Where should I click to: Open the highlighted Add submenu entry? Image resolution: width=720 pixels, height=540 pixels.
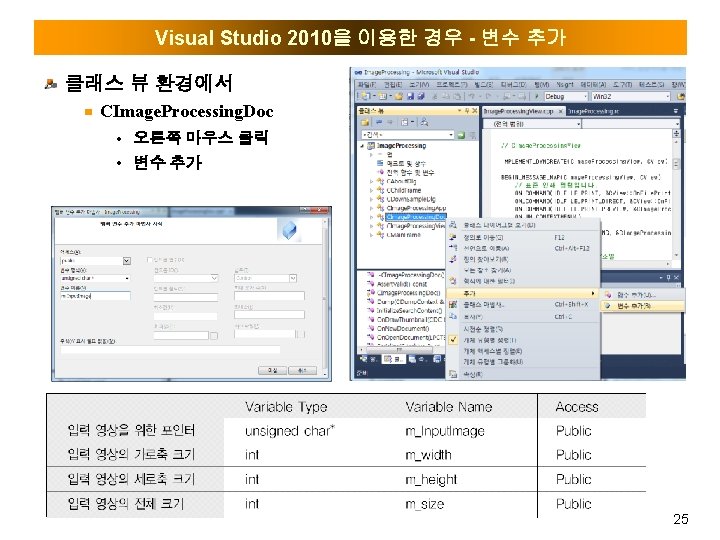click(523, 293)
